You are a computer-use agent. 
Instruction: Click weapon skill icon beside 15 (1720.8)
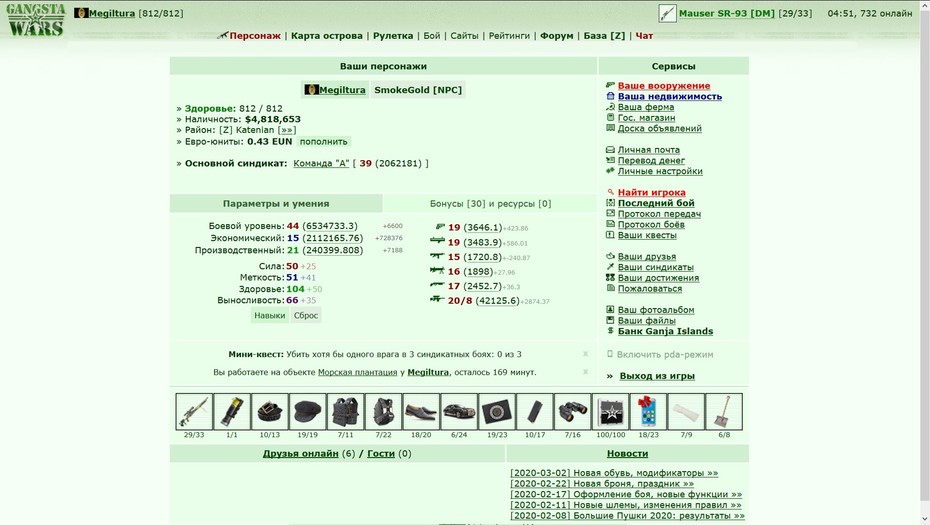(438, 256)
